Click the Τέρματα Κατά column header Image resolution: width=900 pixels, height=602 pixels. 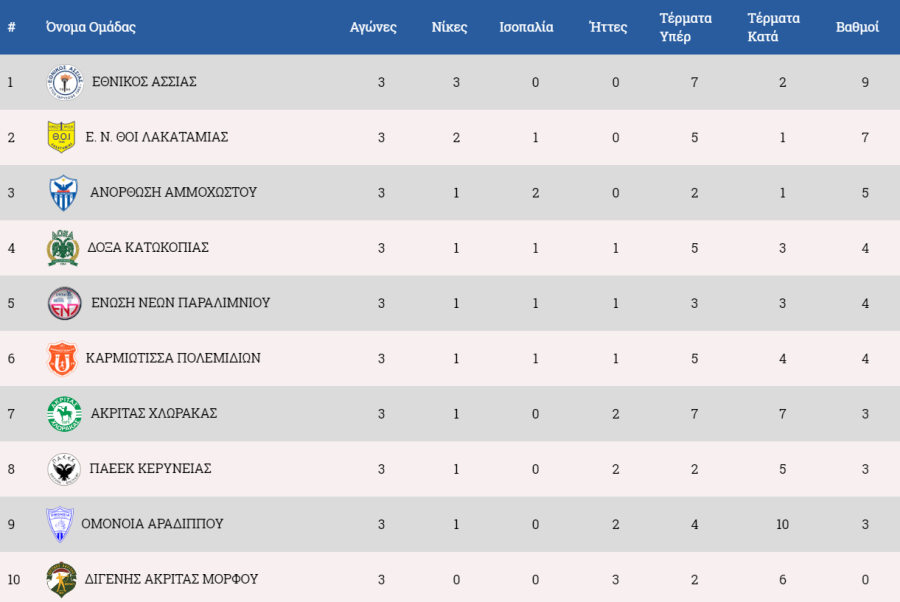tap(774, 27)
